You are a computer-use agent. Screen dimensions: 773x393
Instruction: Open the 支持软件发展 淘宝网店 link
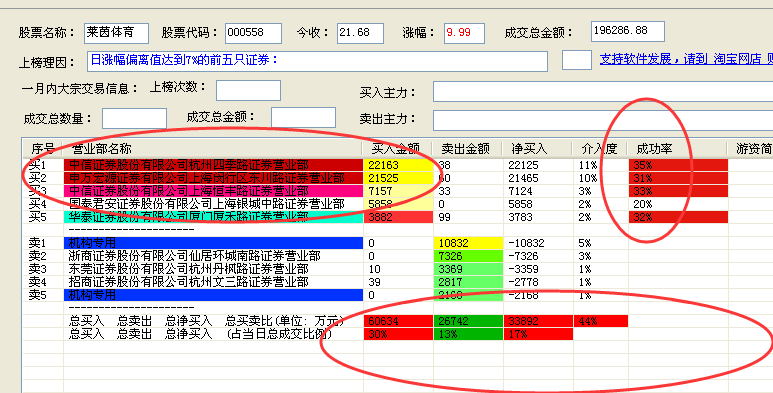coord(686,60)
